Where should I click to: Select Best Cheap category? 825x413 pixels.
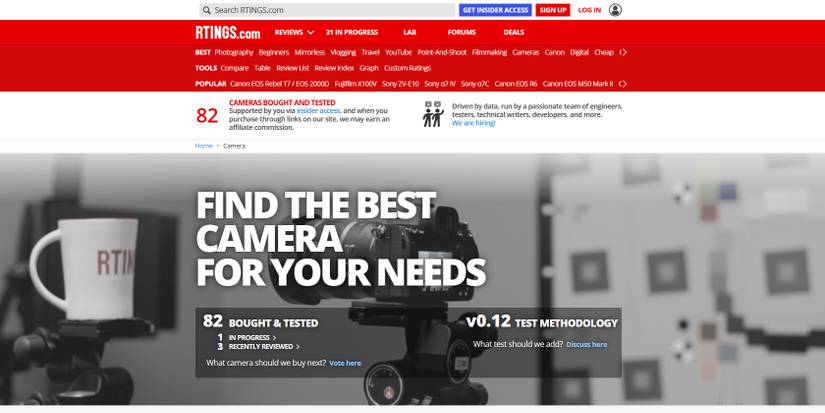point(604,52)
